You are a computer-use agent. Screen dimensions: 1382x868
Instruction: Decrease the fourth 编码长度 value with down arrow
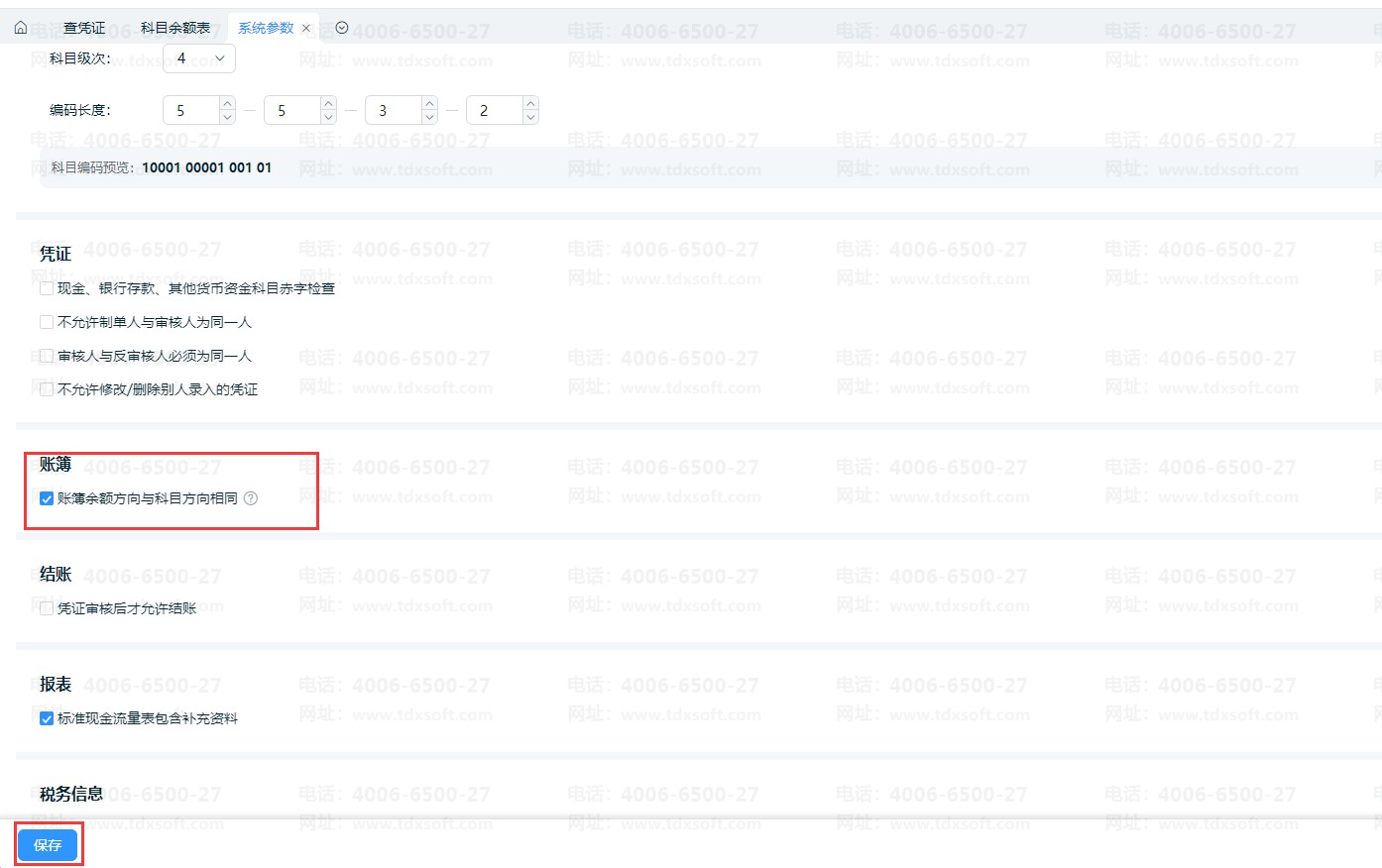tap(530, 117)
